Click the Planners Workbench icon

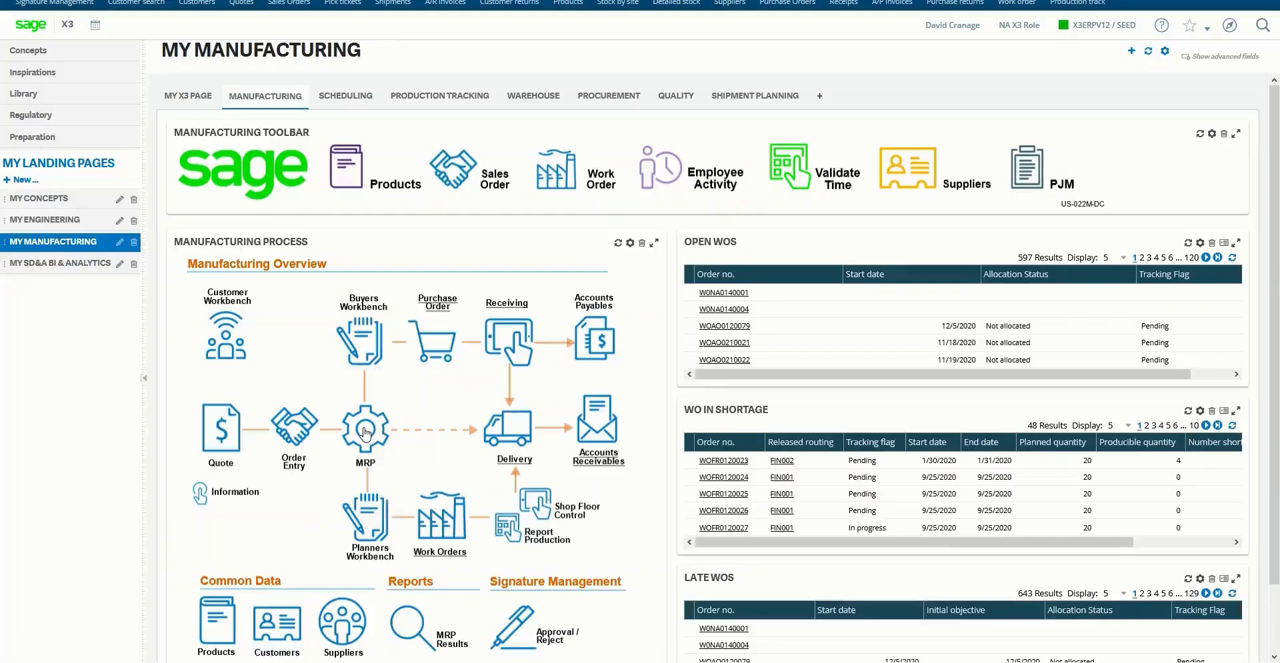pos(365,516)
